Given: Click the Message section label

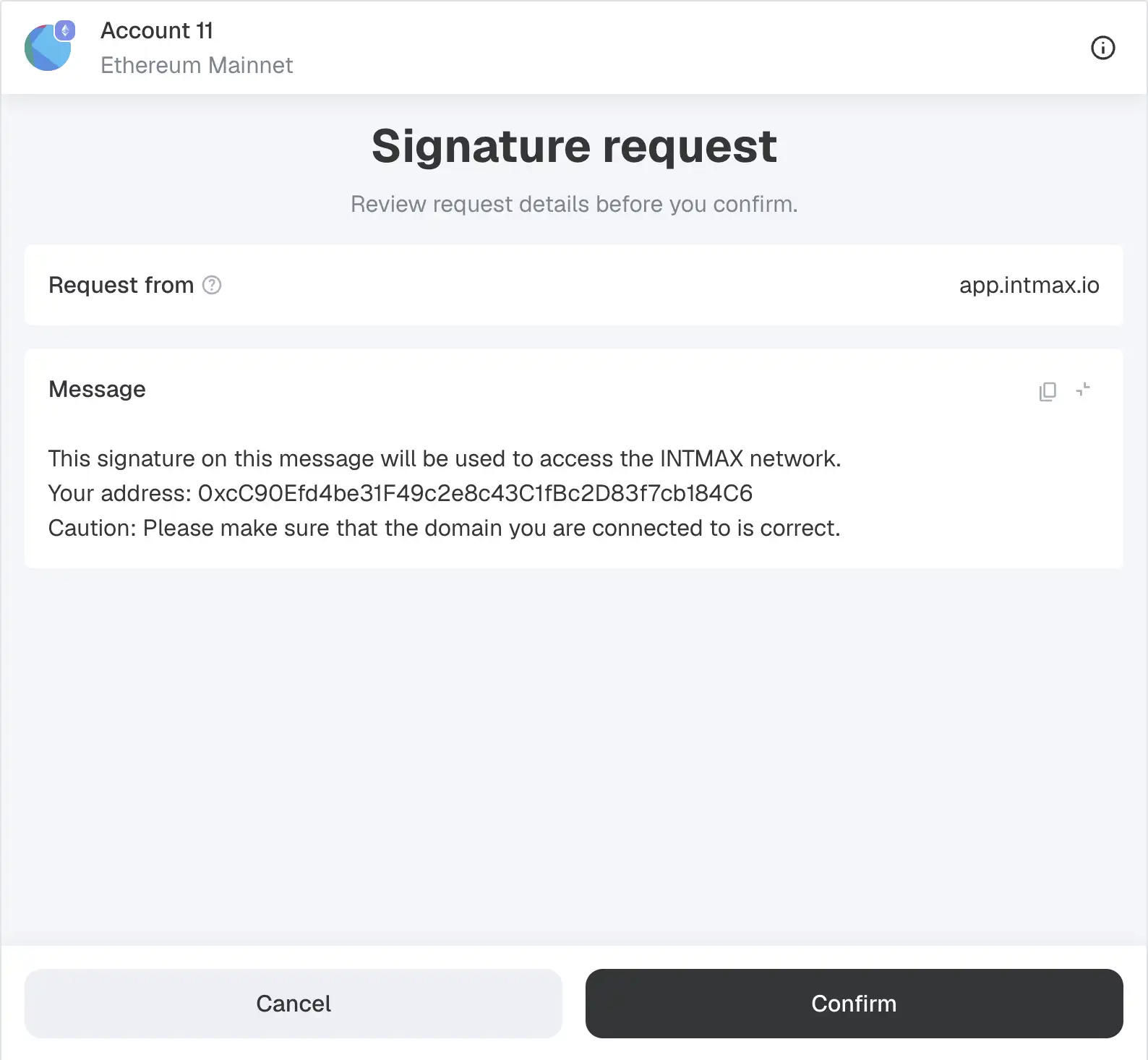Looking at the screenshot, I should click(97, 390).
